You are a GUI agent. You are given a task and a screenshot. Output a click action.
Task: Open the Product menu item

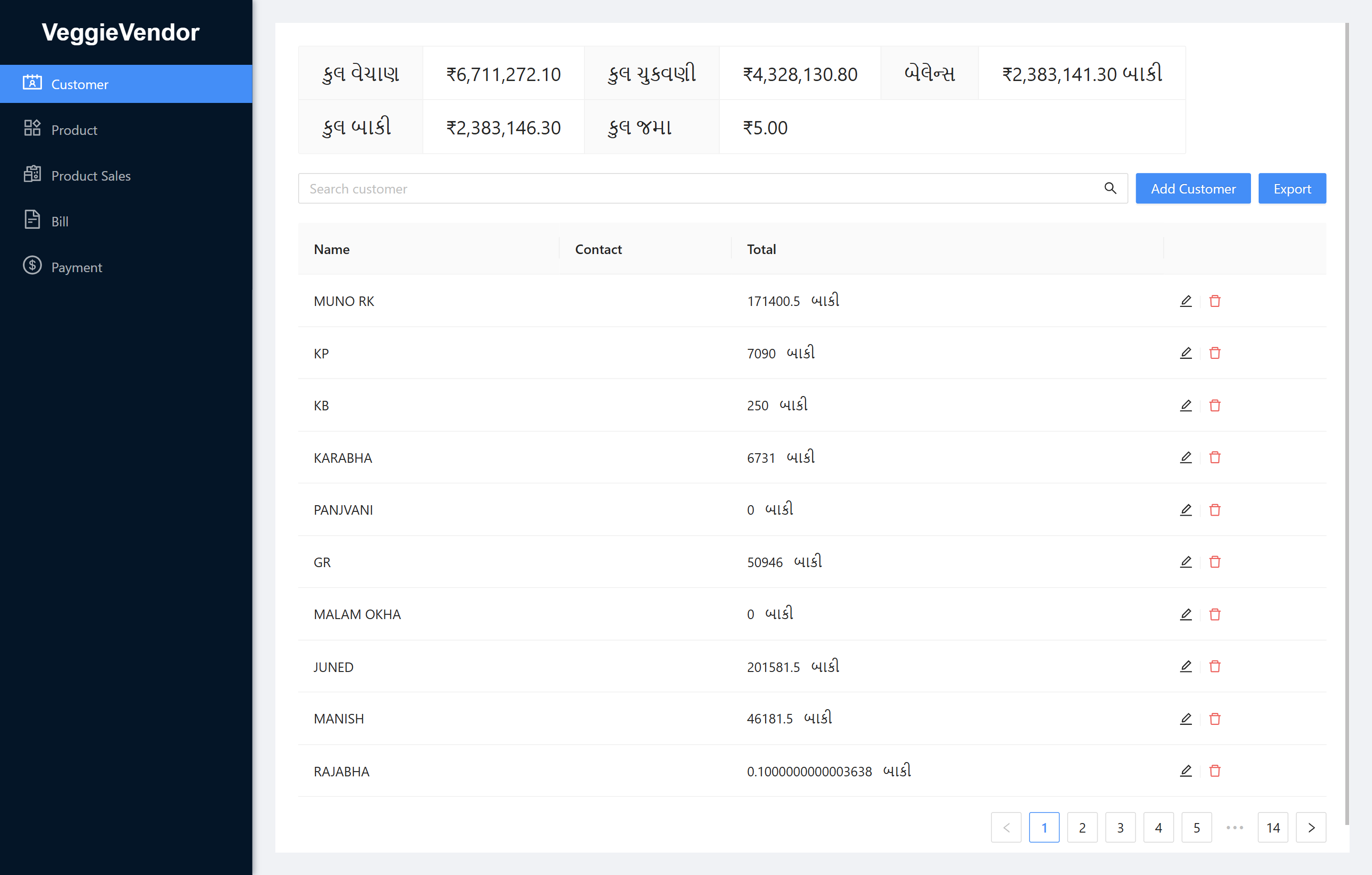[x=74, y=130]
